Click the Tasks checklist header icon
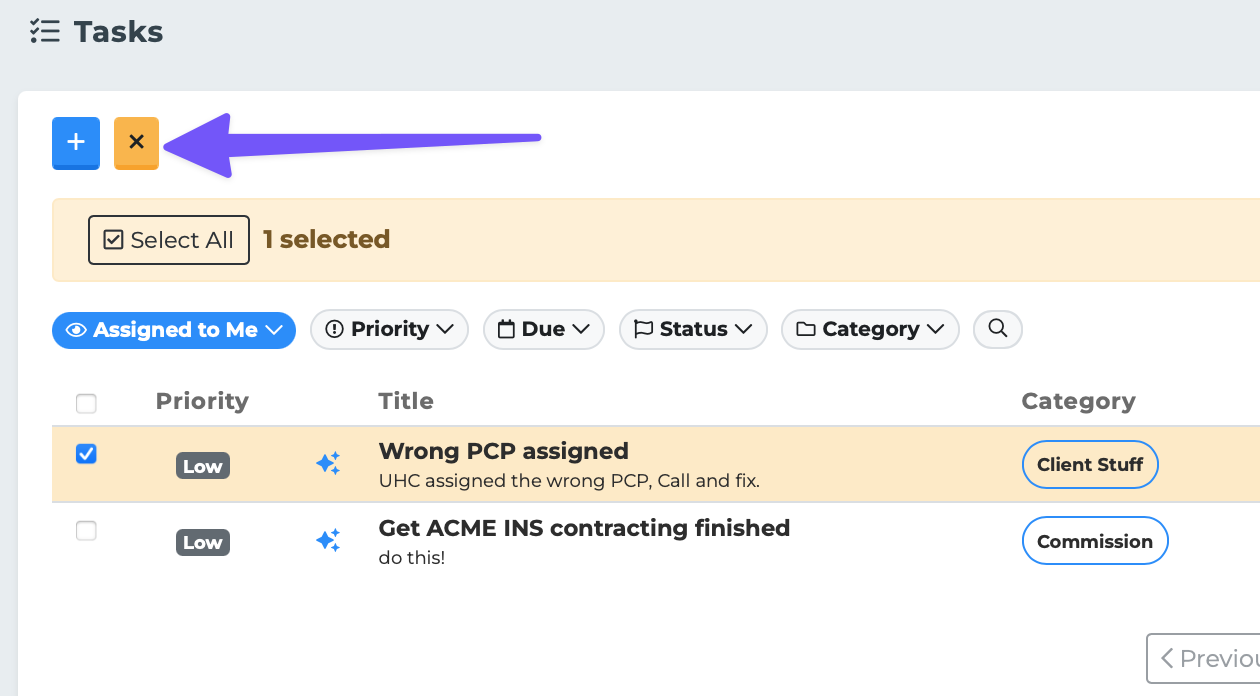 pos(45,32)
